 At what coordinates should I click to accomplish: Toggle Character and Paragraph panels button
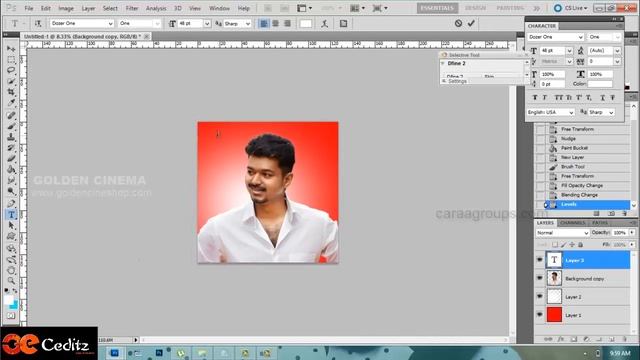343,24
